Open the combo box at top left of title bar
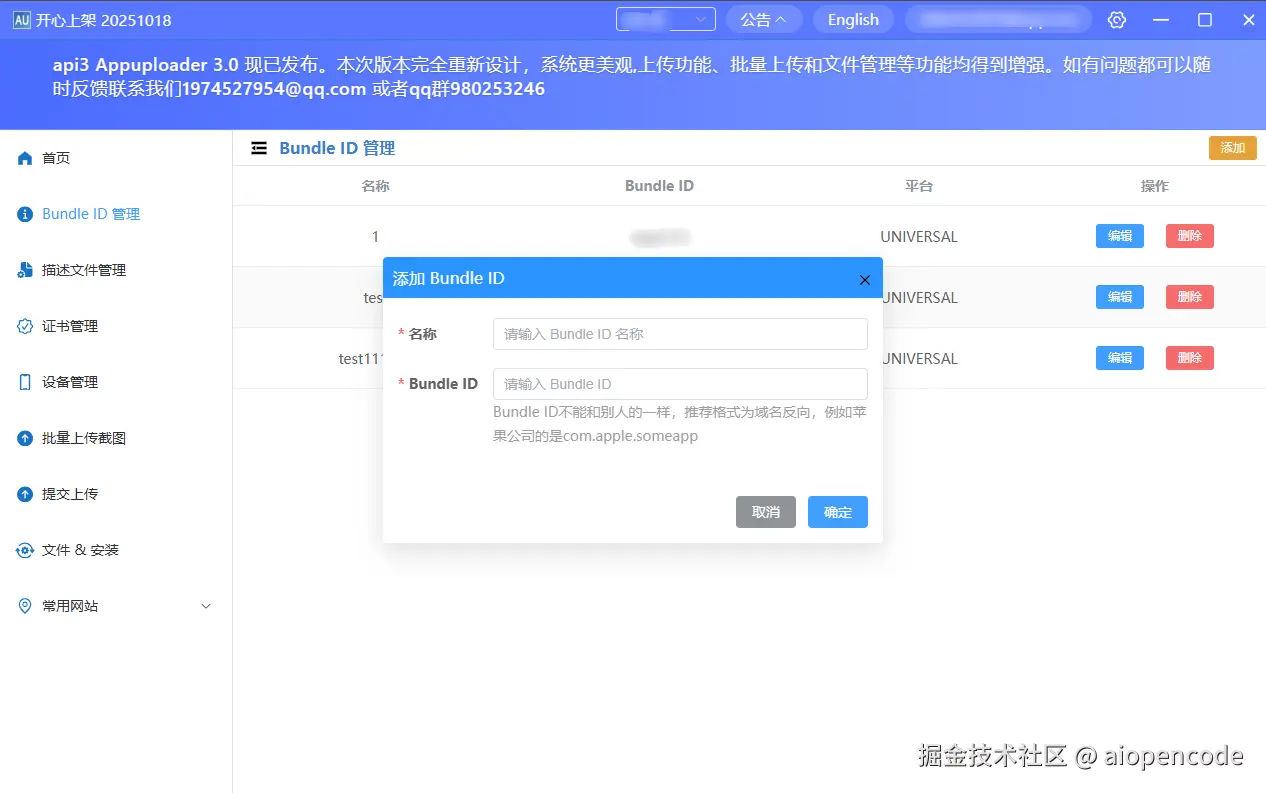1266x793 pixels. tap(666, 18)
